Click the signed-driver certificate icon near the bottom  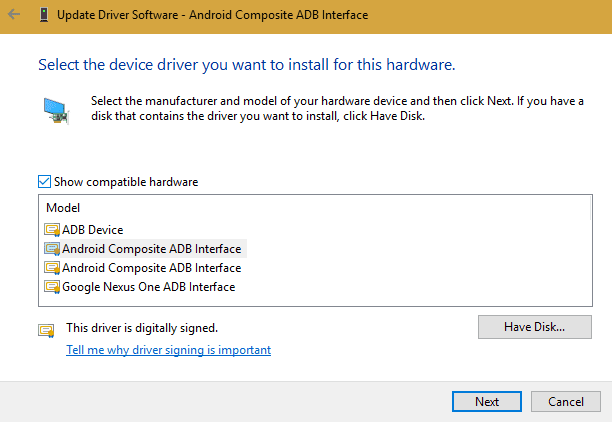click(x=46, y=331)
